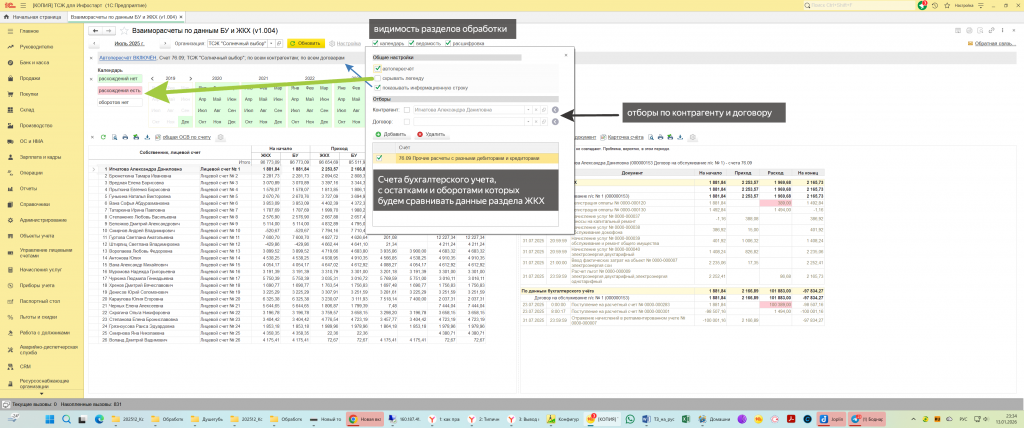Viewport: 1024px width, 428px height.
Task: Click the yellow Обновить refresh button
Action: (x=305, y=44)
